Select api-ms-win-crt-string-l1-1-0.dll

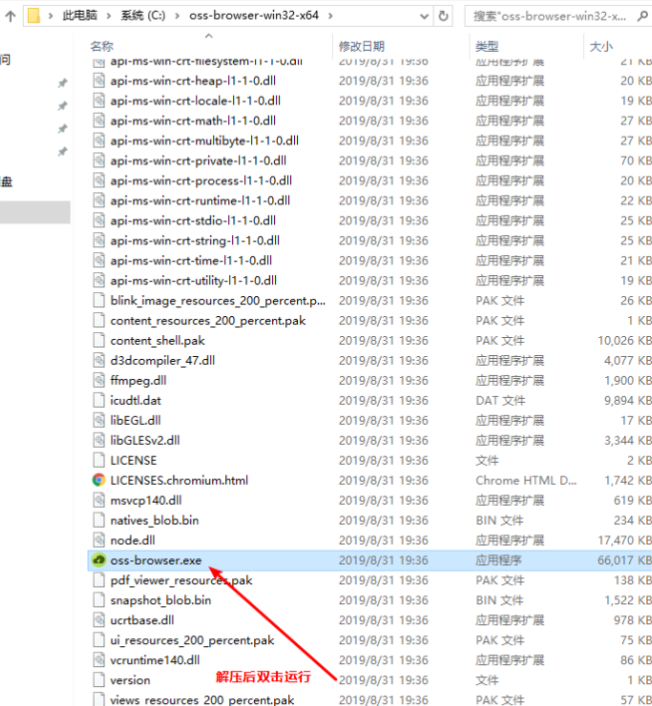point(195,240)
